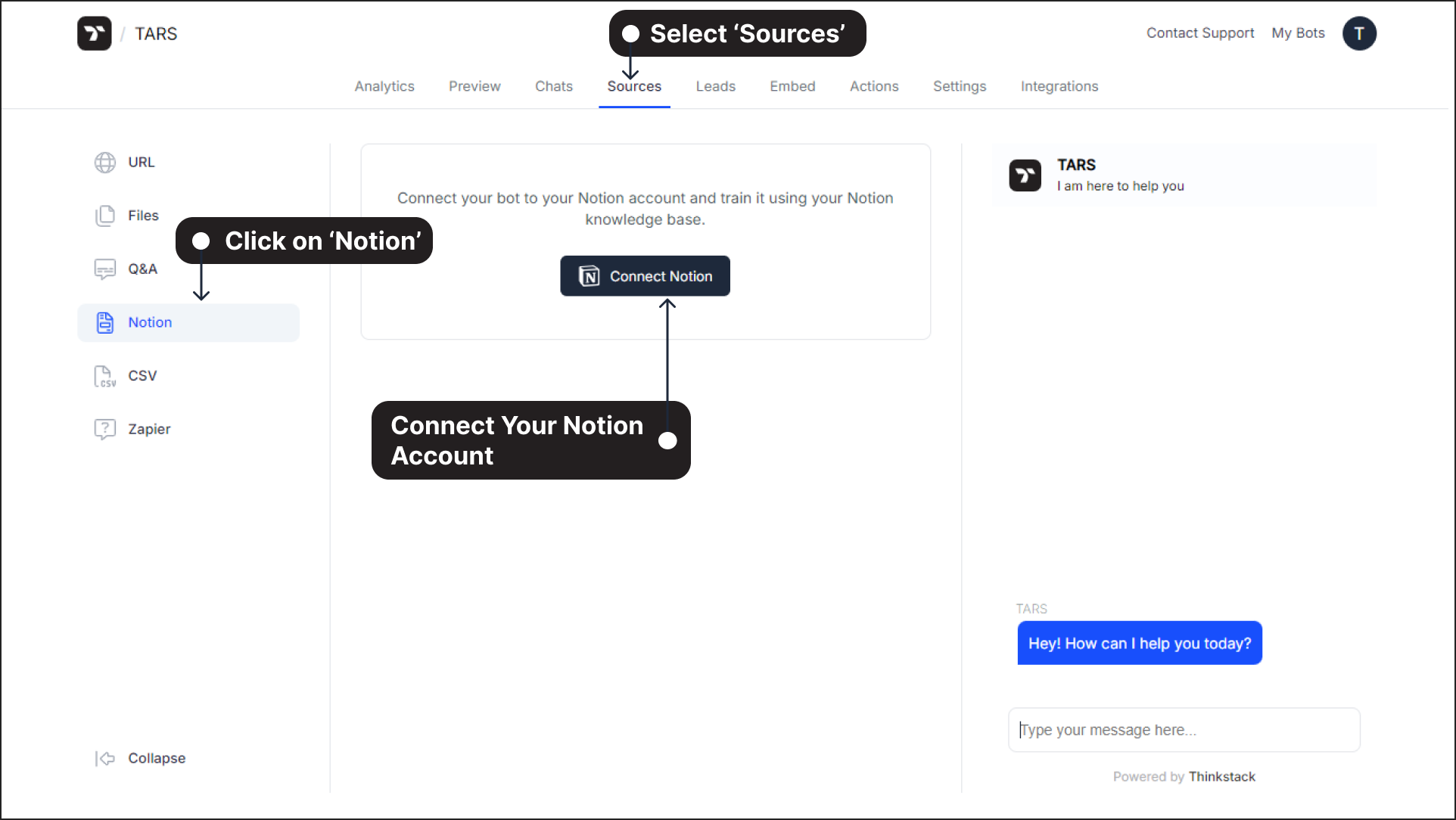The width and height of the screenshot is (1456, 820).
Task: Click the Files source icon
Action: pos(106,215)
